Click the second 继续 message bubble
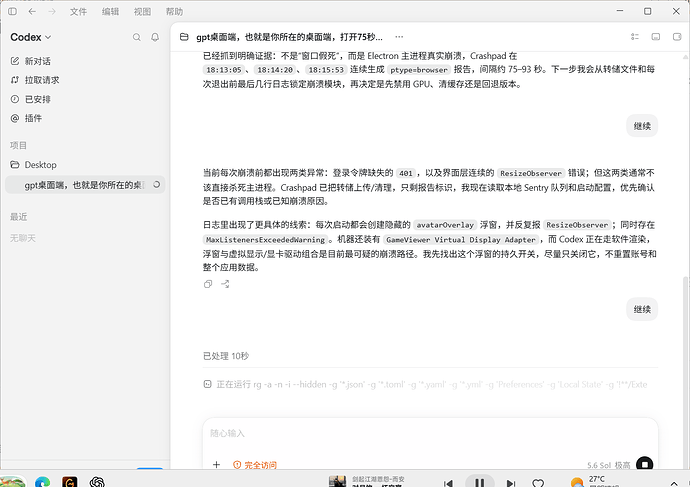The image size is (690, 487). (642, 309)
